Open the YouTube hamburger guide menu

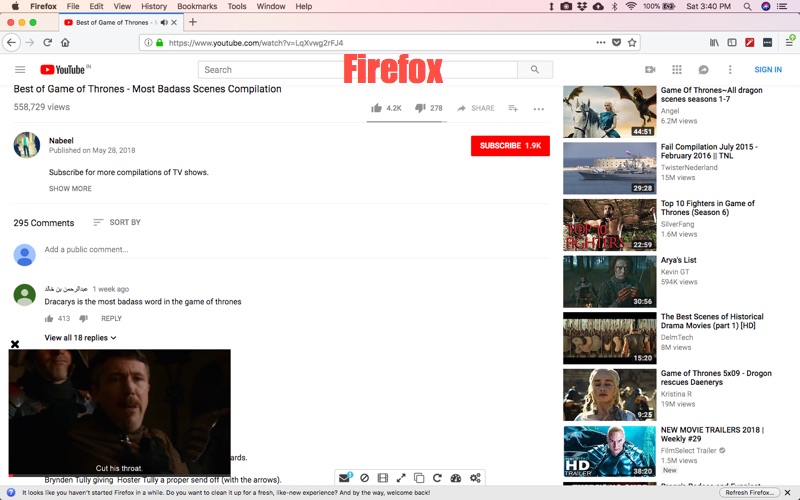point(20,69)
